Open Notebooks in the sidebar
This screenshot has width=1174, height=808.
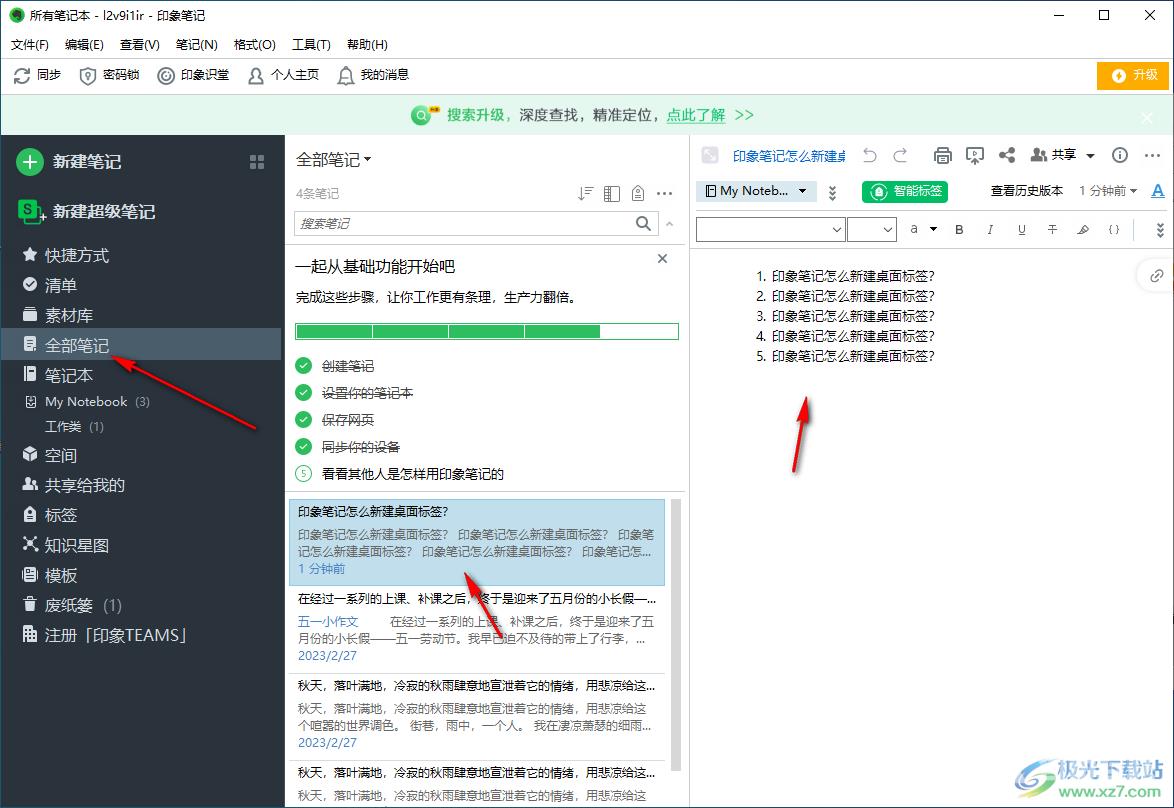141,375
